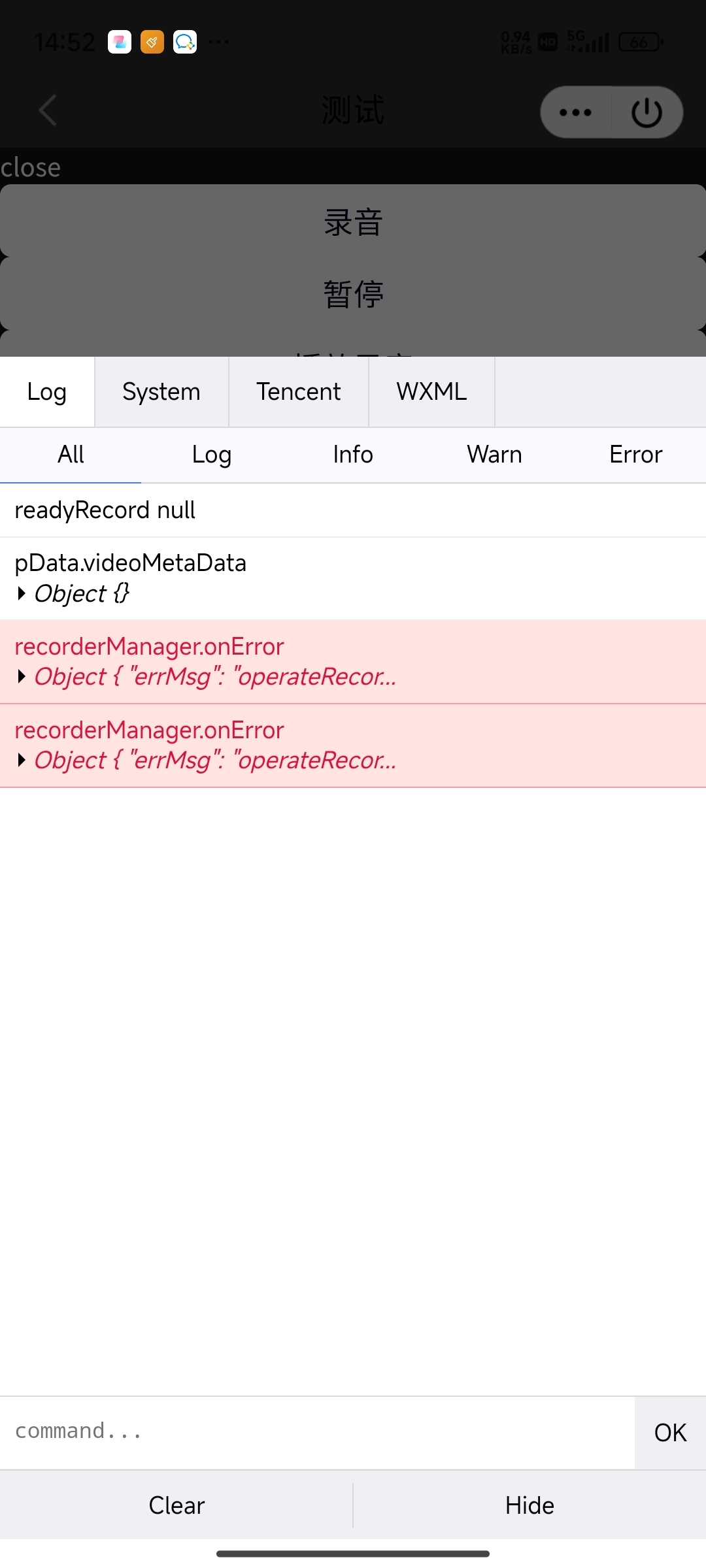Hide the vConsole panel
Image resolution: width=706 pixels, height=1568 pixels.
pyautogui.click(x=529, y=1505)
